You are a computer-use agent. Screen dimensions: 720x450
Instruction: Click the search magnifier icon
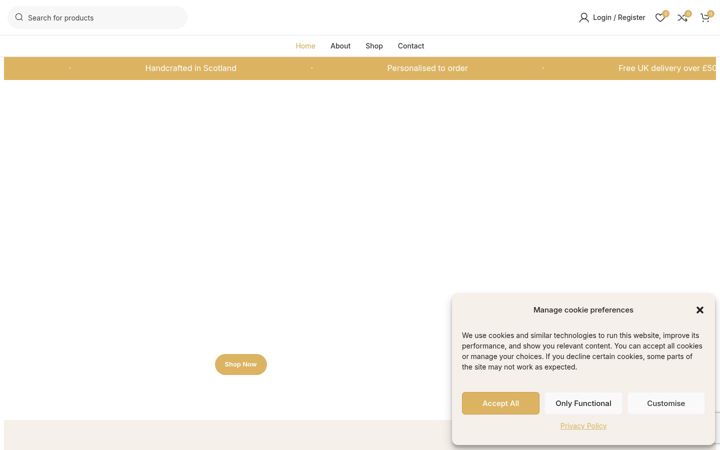[x=19, y=17]
